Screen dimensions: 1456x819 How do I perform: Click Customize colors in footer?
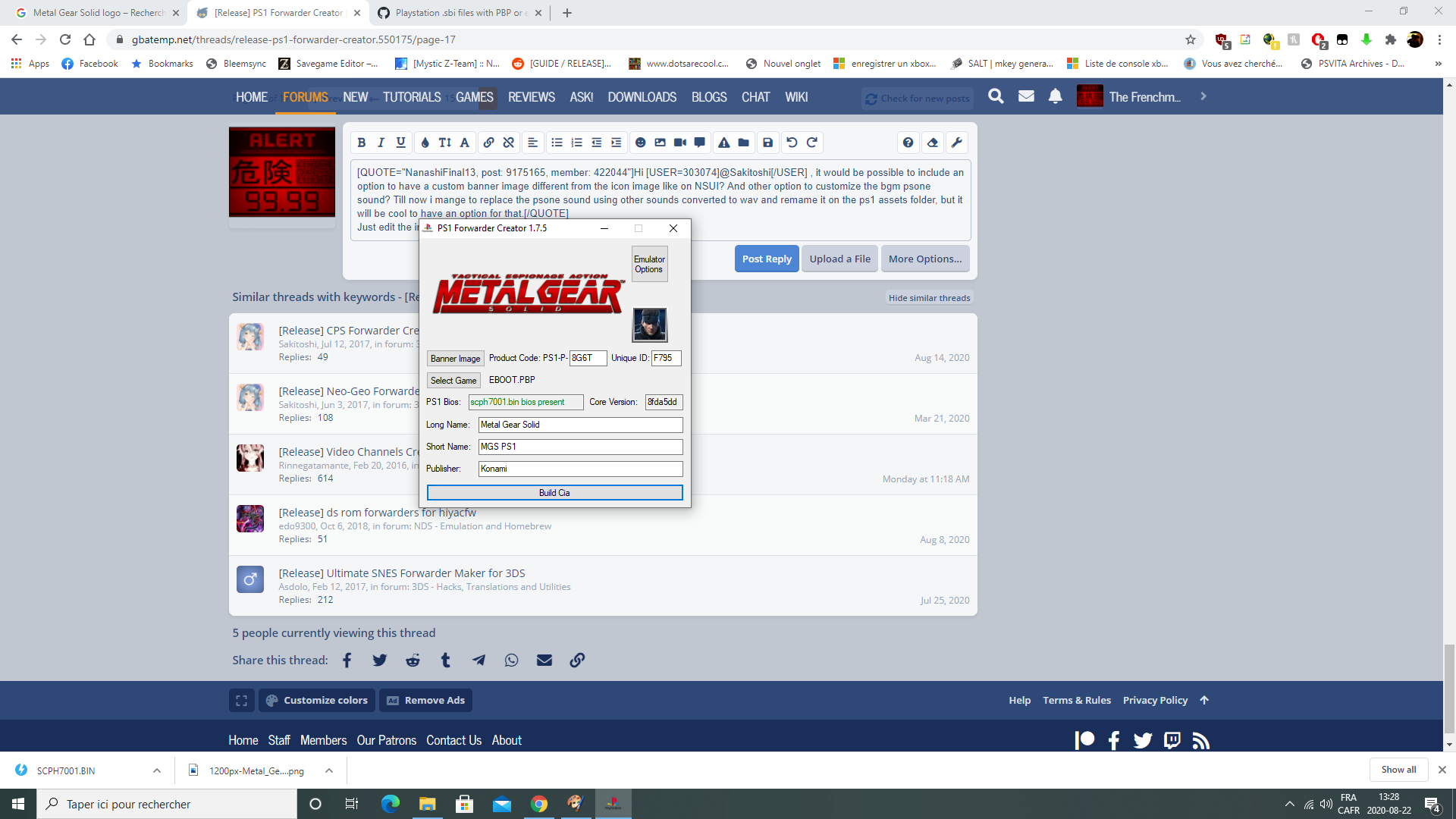point(316,700)
